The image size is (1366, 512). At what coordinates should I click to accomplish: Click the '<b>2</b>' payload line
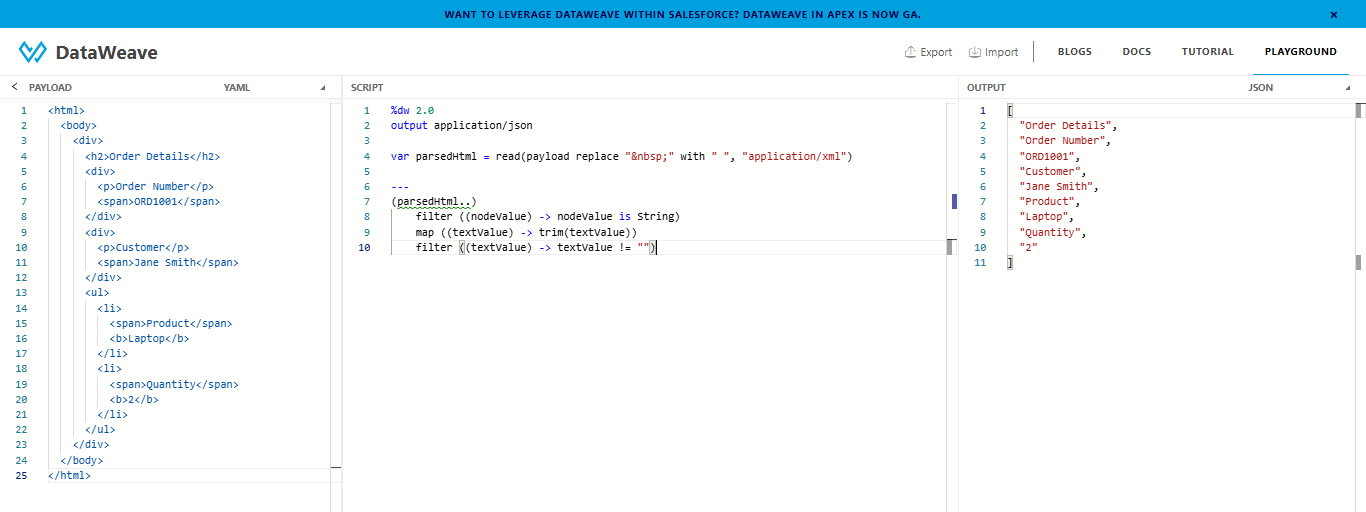click(x=134, y=399)
